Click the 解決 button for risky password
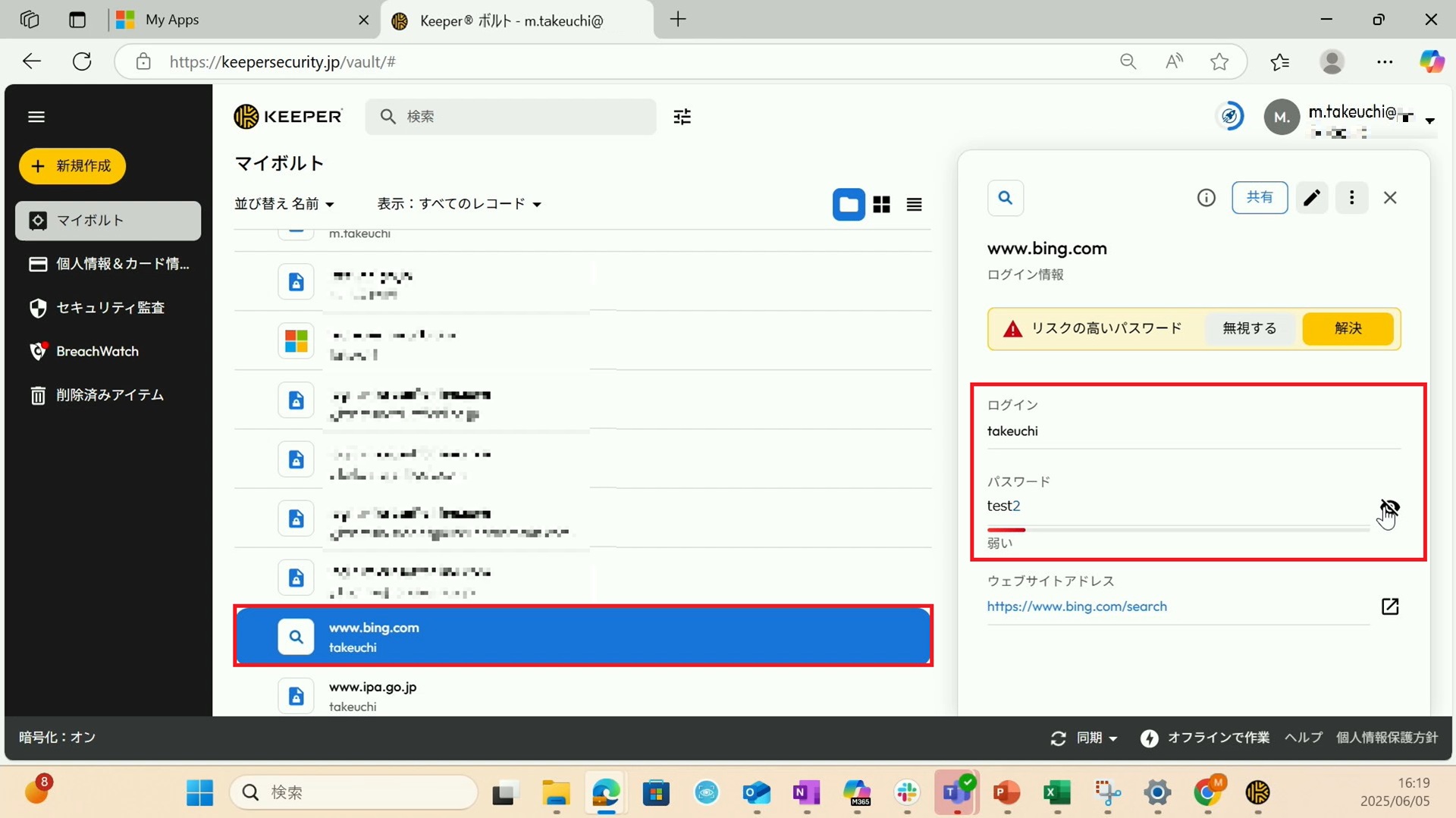The height and width of the screenshot is (818, 1456). [1348, 328]
